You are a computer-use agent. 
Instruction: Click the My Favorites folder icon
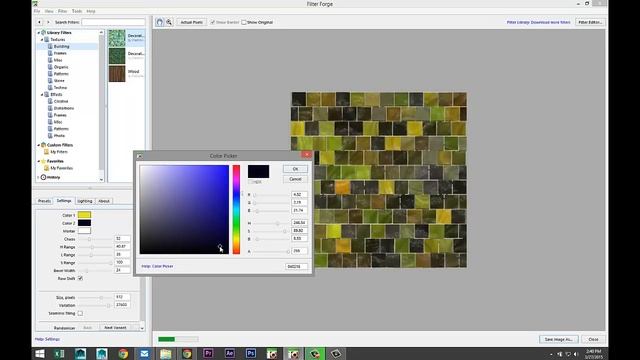[47, 168]
